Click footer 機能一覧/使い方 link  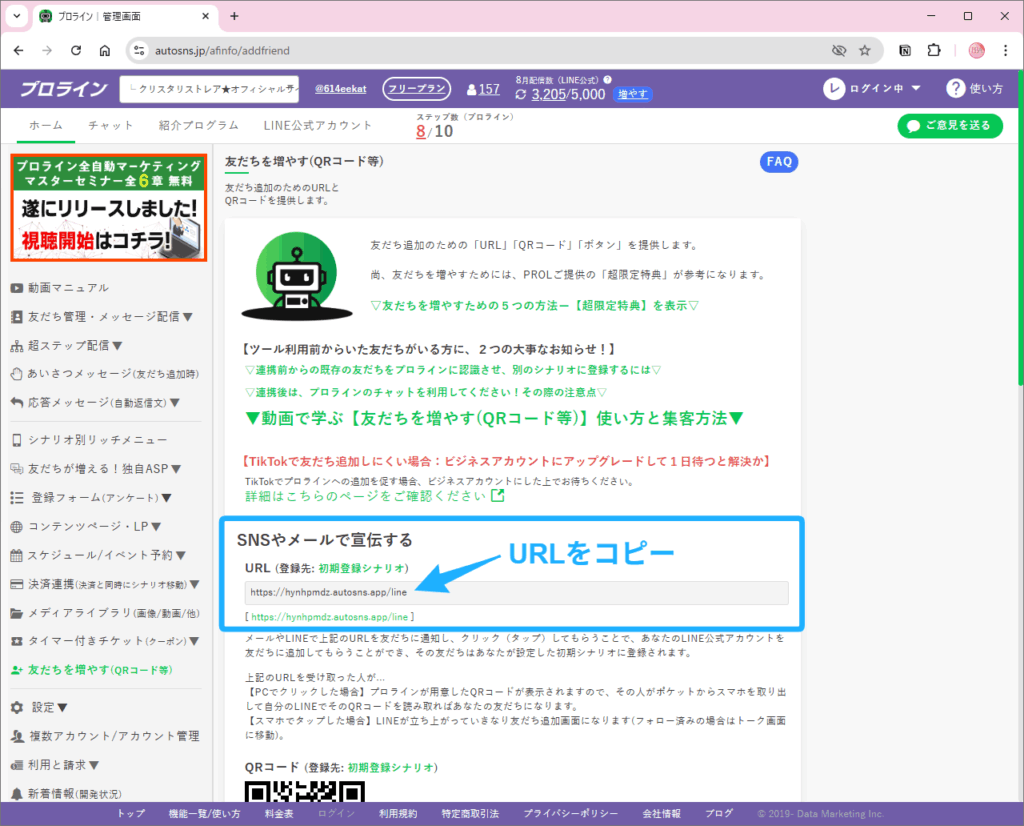[204, 814]
